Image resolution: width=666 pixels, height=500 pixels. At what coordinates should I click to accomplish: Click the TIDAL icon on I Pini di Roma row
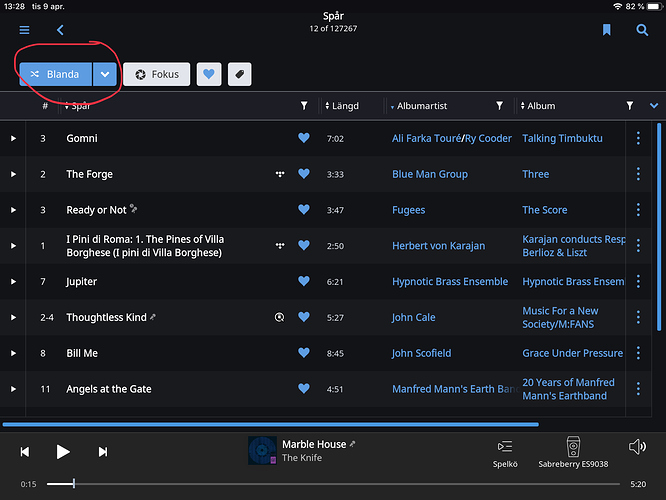(x=280, y=246)
